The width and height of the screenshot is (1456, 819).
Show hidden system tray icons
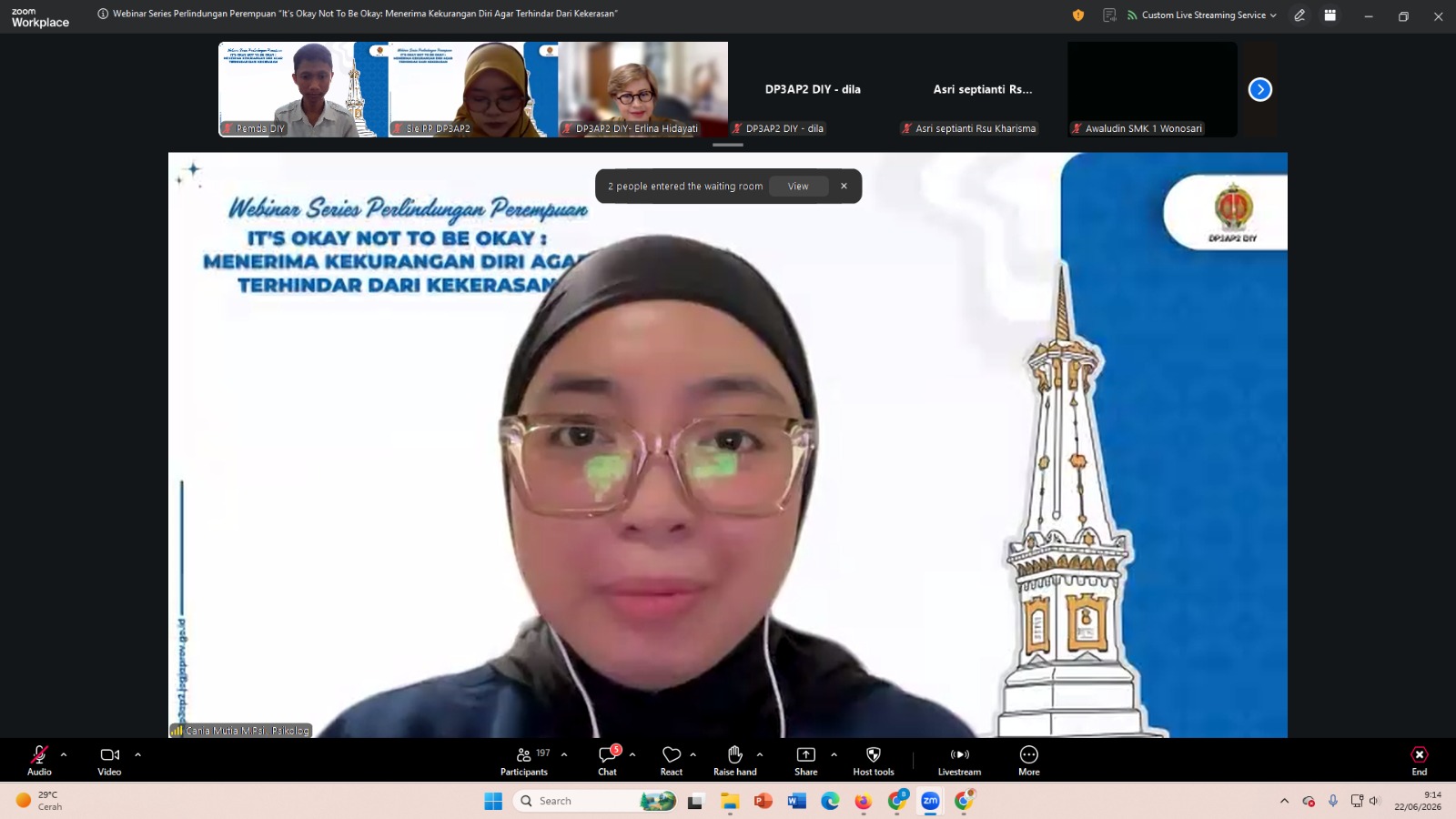[x=1284, y=801]
